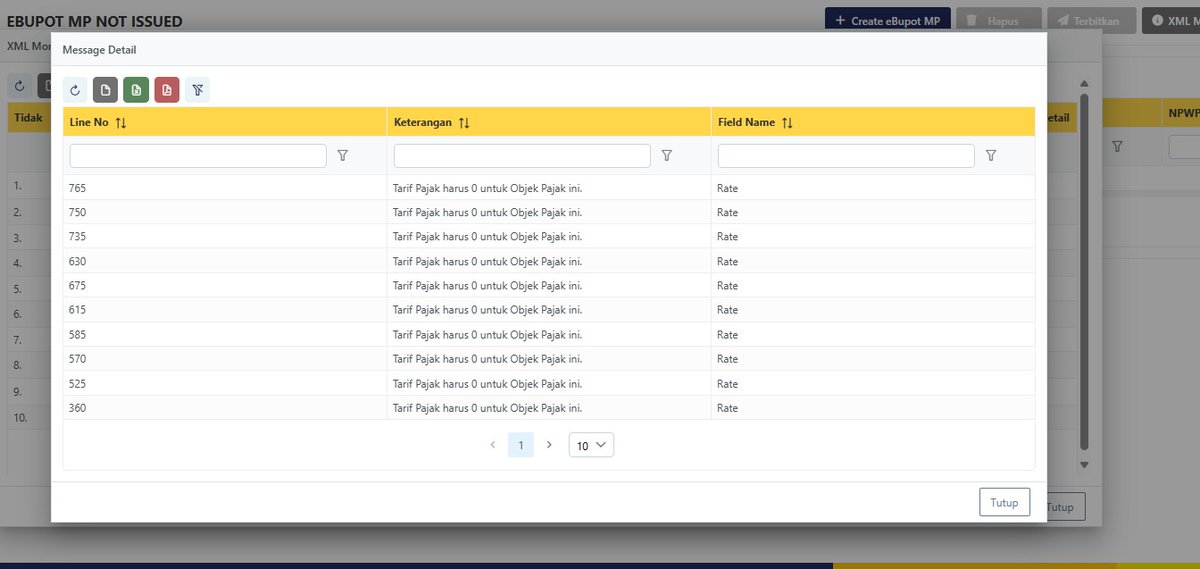1200x569 pixels.
Task: Export Message Detail to PDF (red icon)
Action: point(167,90)
